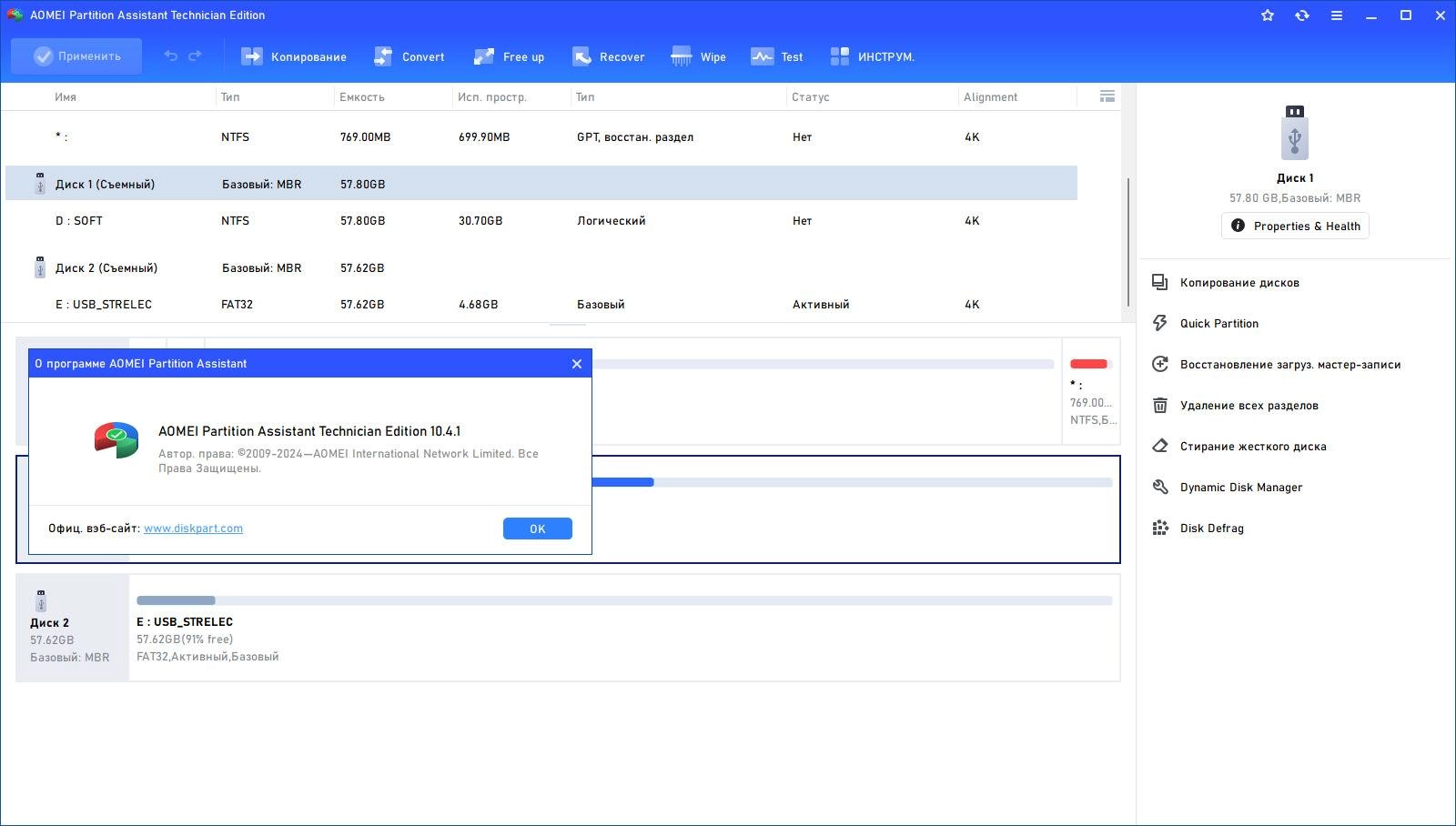Open the Free up toolbar menu

(x=509, y=56)
